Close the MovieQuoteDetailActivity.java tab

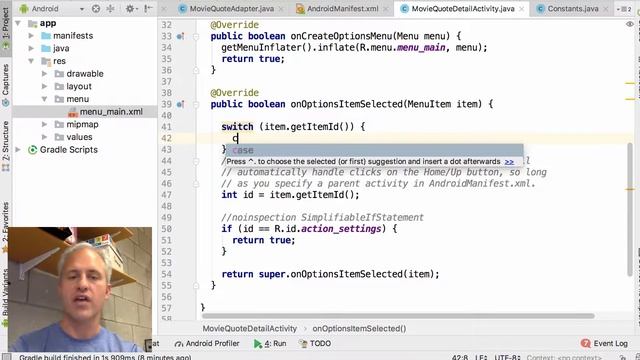(522, 9)
